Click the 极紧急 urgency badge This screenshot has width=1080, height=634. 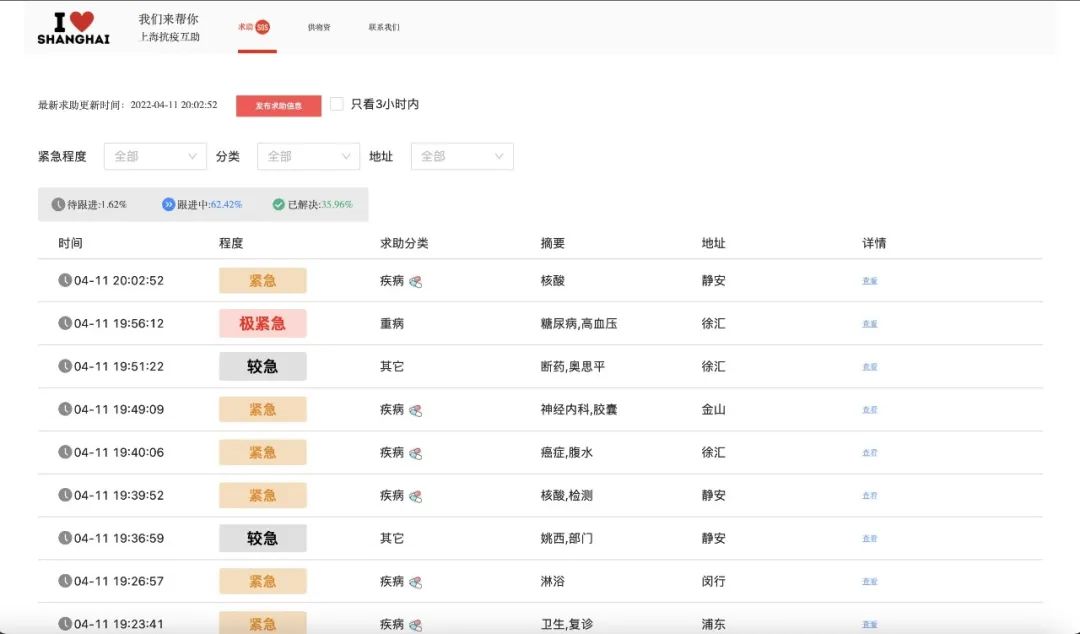point(262,323)
